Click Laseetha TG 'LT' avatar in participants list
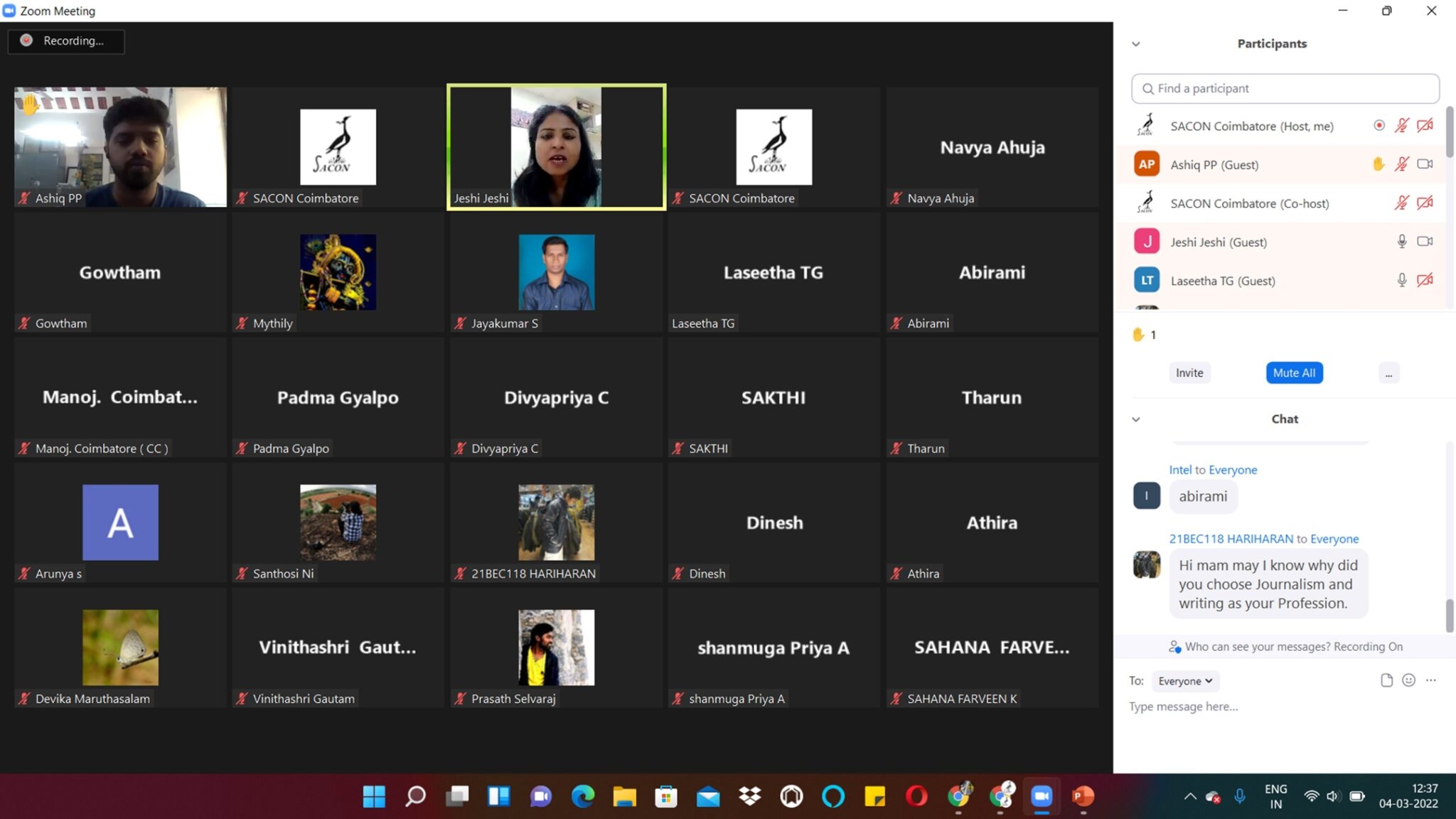The width and height of the screenshot is (1456, 819). (x=1147, y=280)
